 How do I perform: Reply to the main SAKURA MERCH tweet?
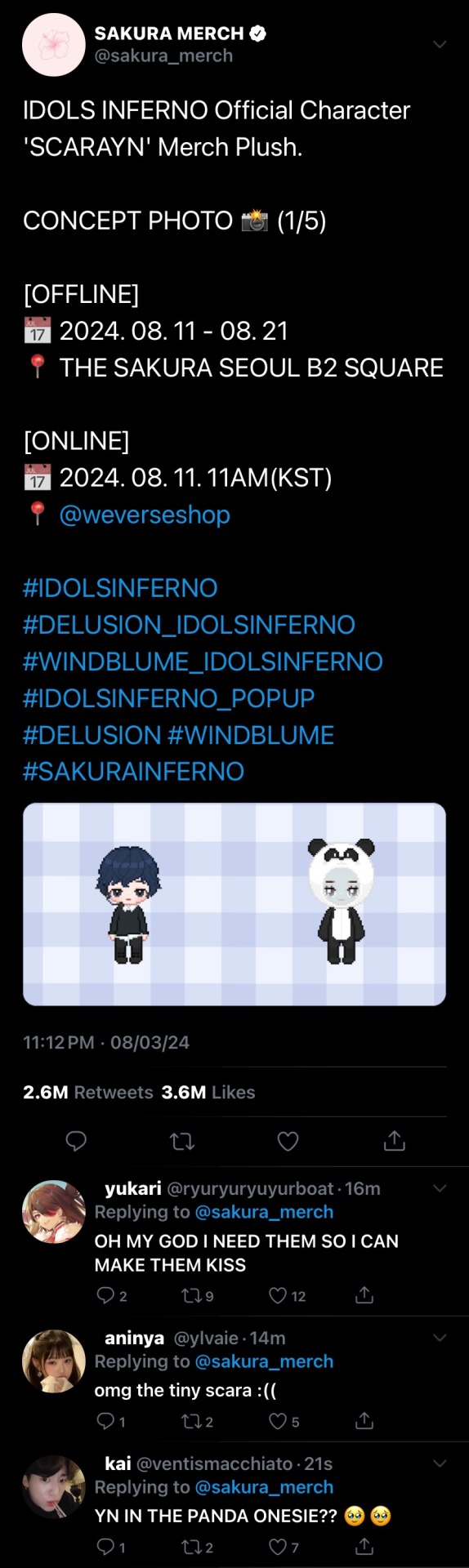click(x=76, y=1141)
